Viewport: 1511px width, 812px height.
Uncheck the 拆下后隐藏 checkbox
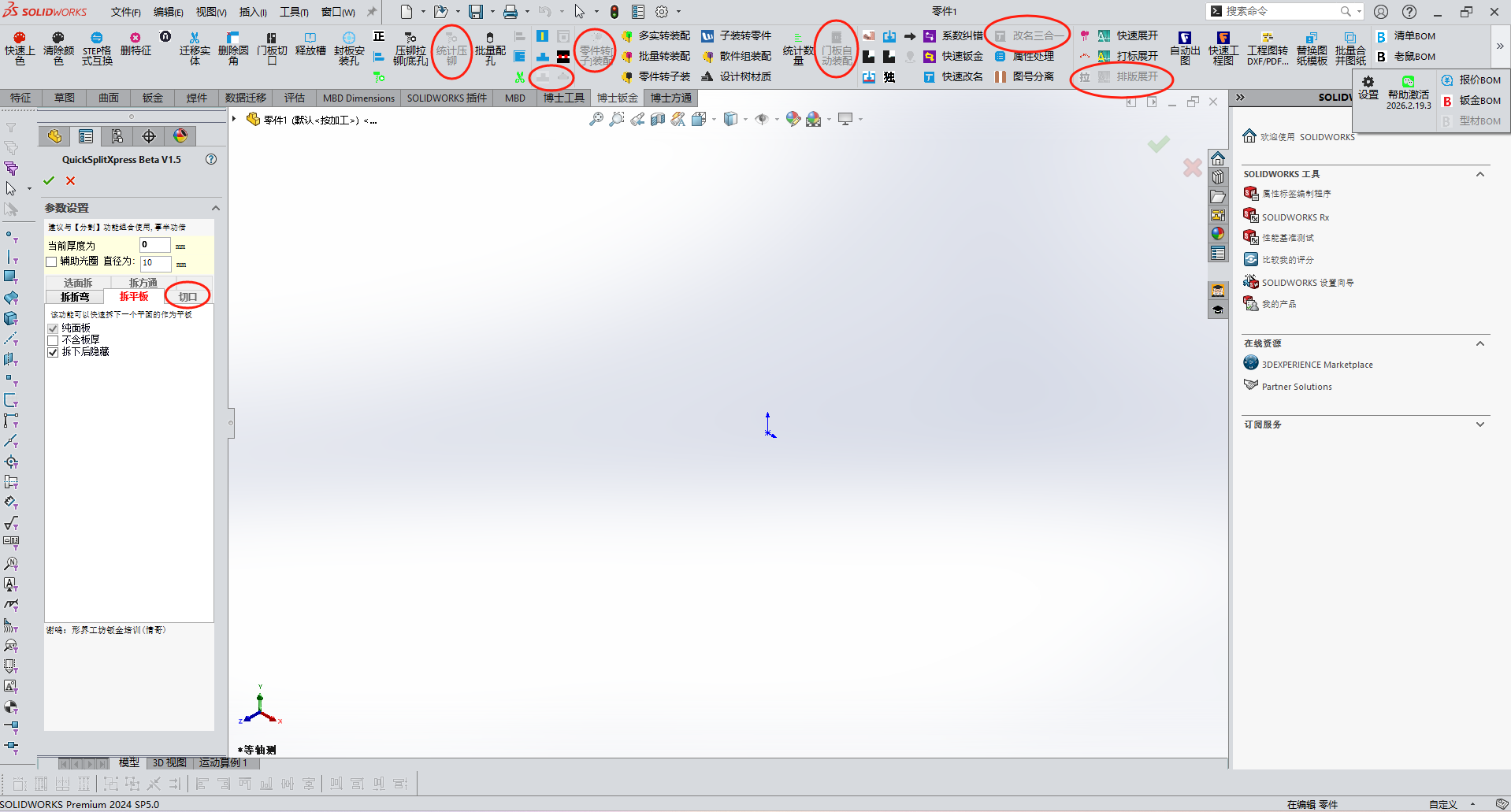(54, 352)
